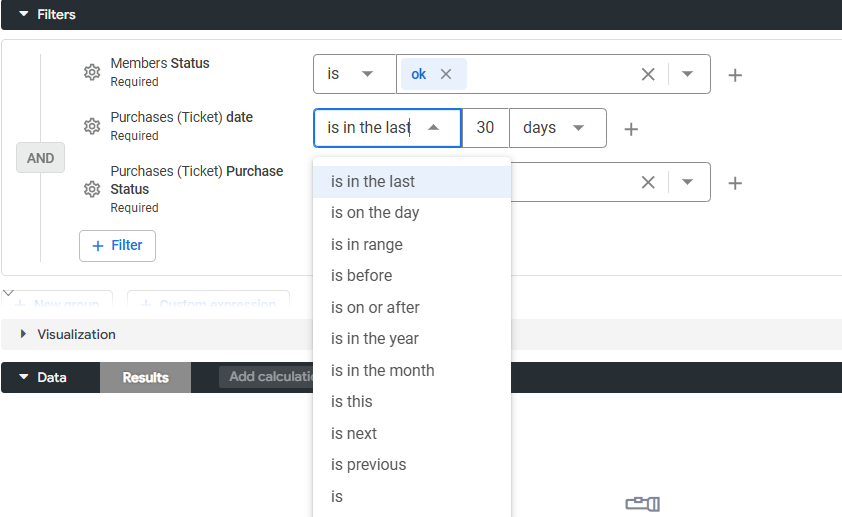The image size is (842, 517).
Task: Select 'is in the month' option
Action: [x=412, y=370]
